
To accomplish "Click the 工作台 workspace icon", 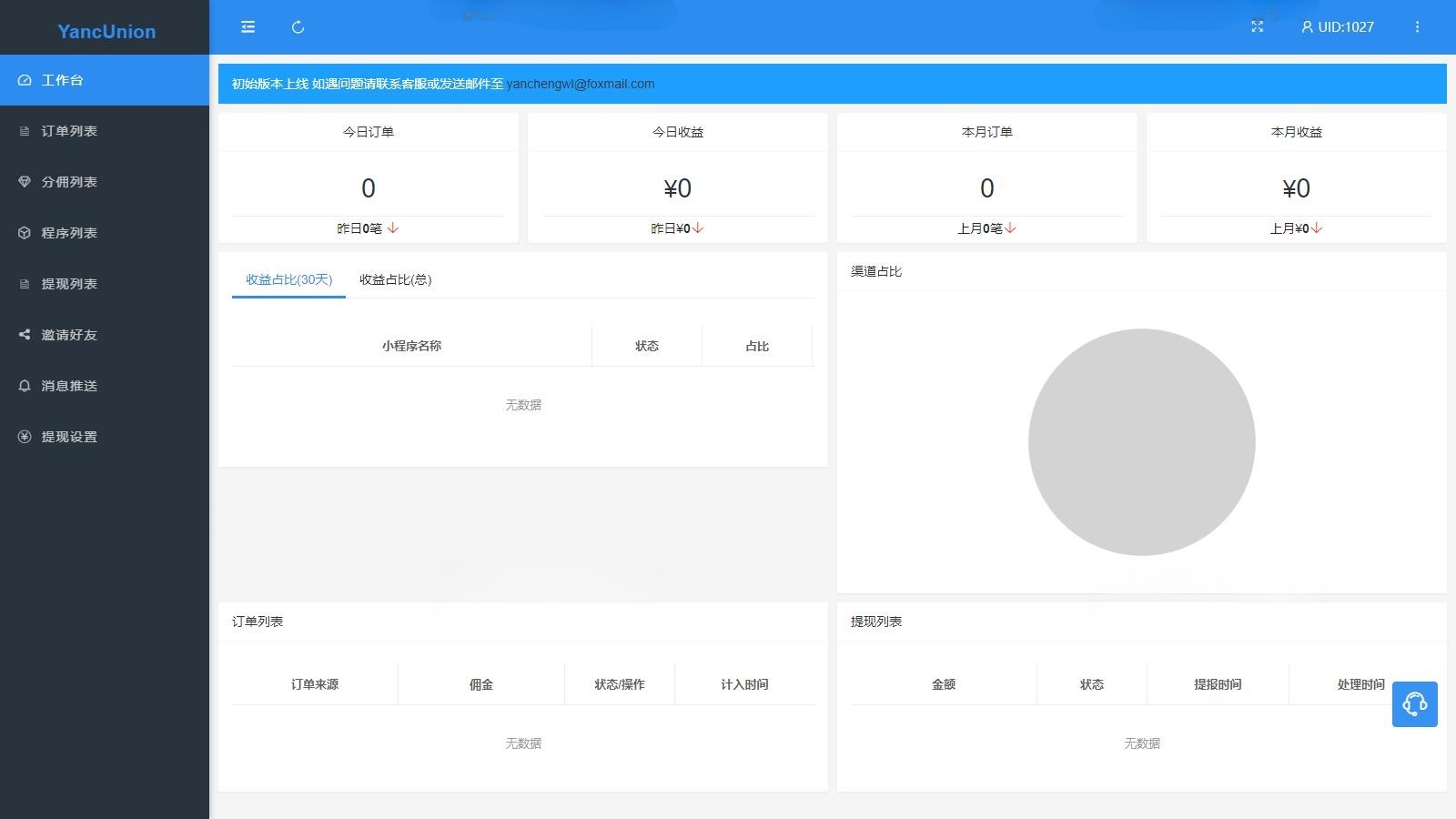I will click(25, 80).
